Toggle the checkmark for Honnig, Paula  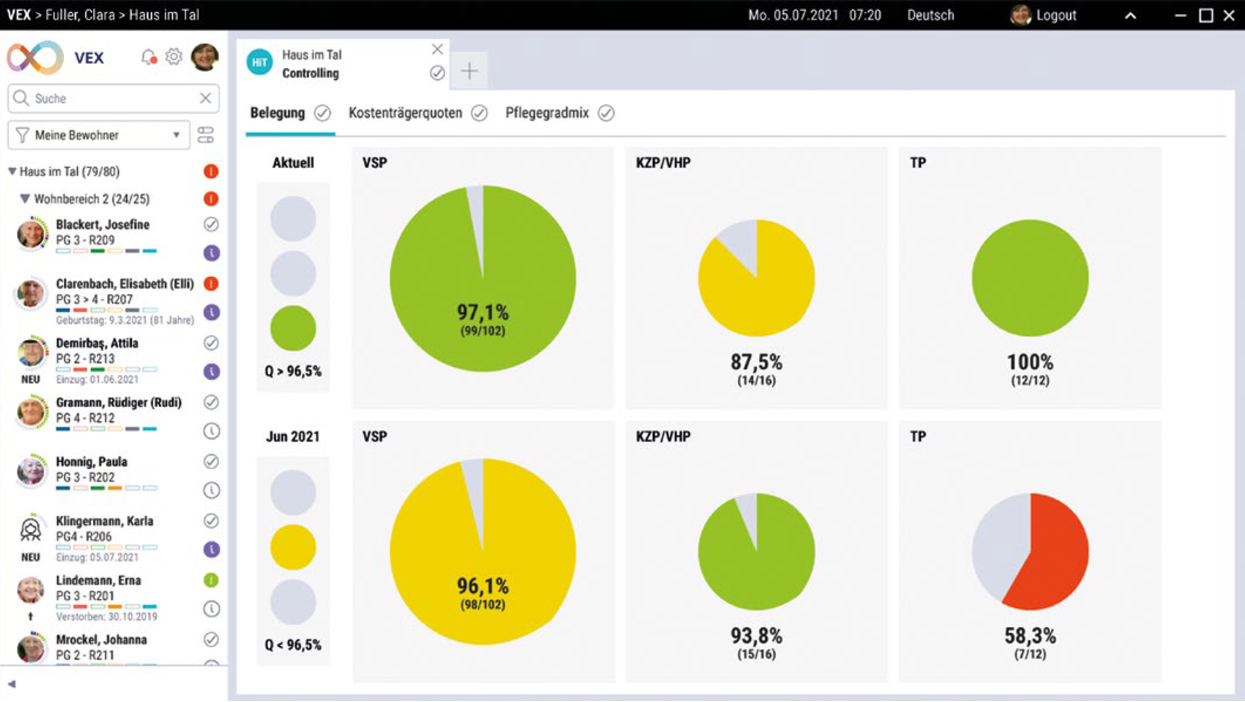coord(211,462)
